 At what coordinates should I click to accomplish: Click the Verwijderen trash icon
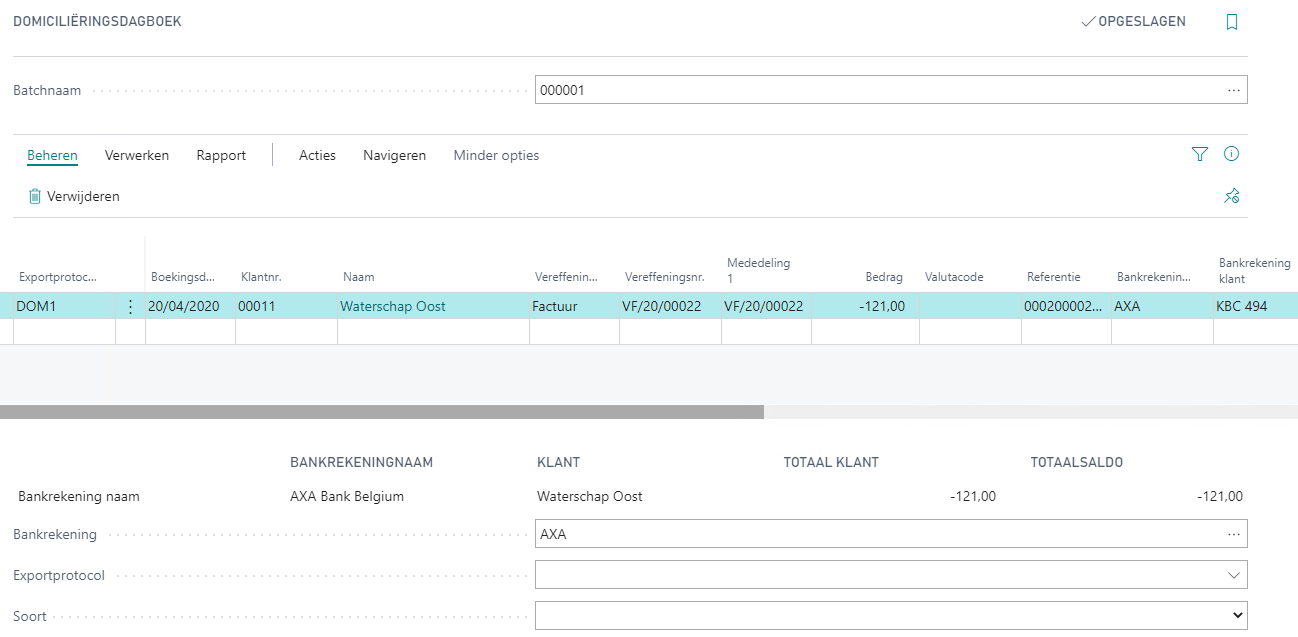point(35,197)
